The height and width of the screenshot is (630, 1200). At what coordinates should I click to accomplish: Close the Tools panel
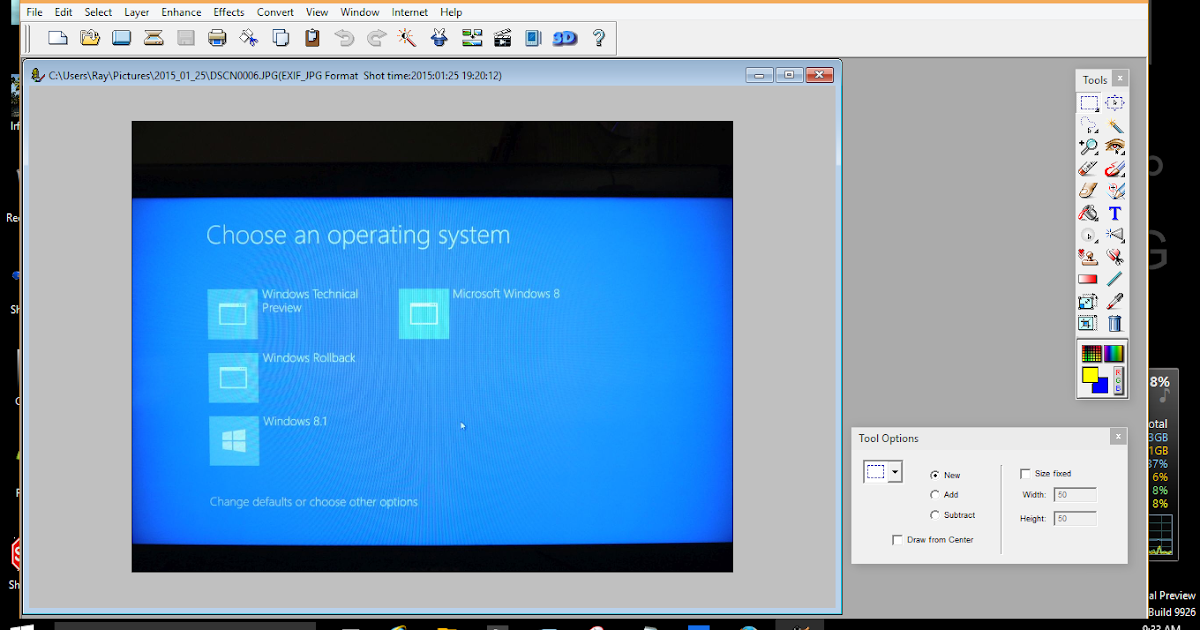click(x=1120, y=79)
